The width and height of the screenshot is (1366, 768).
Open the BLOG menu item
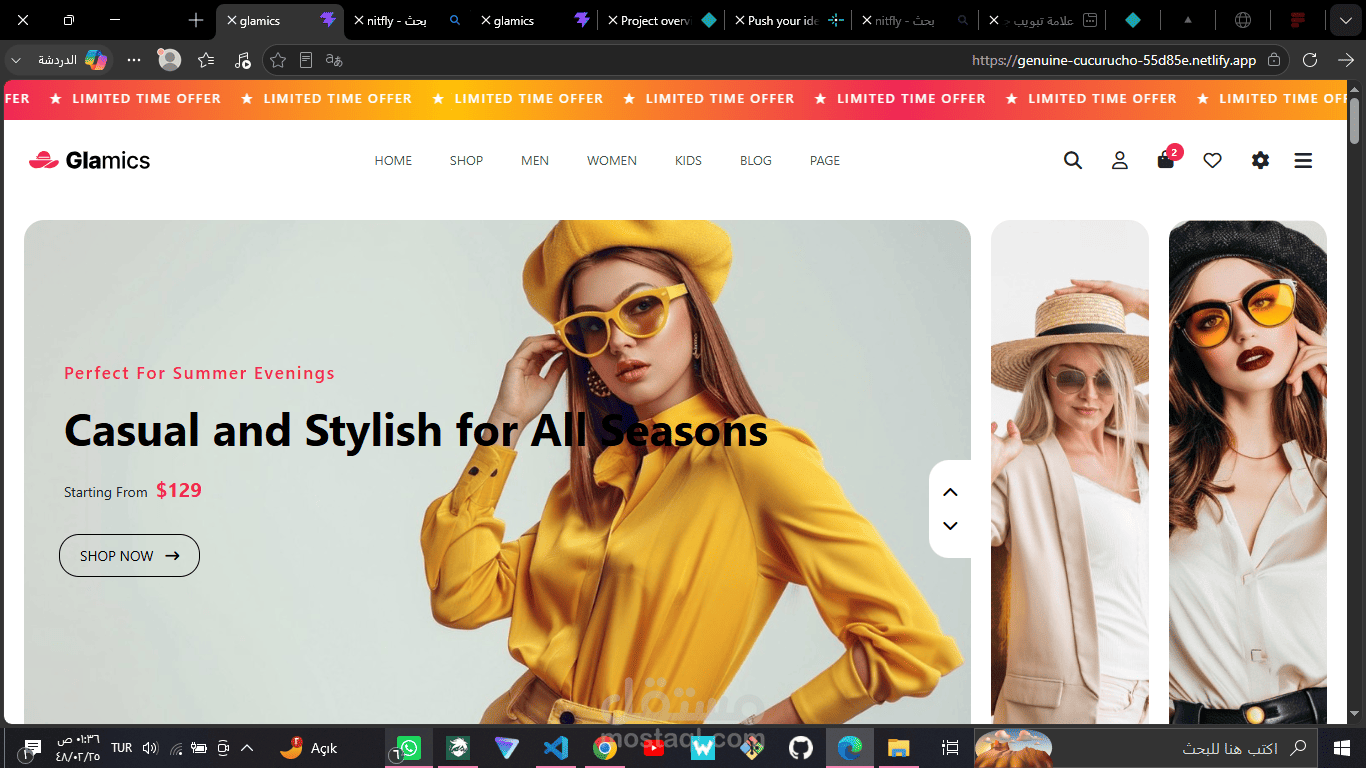pos(756,160)
